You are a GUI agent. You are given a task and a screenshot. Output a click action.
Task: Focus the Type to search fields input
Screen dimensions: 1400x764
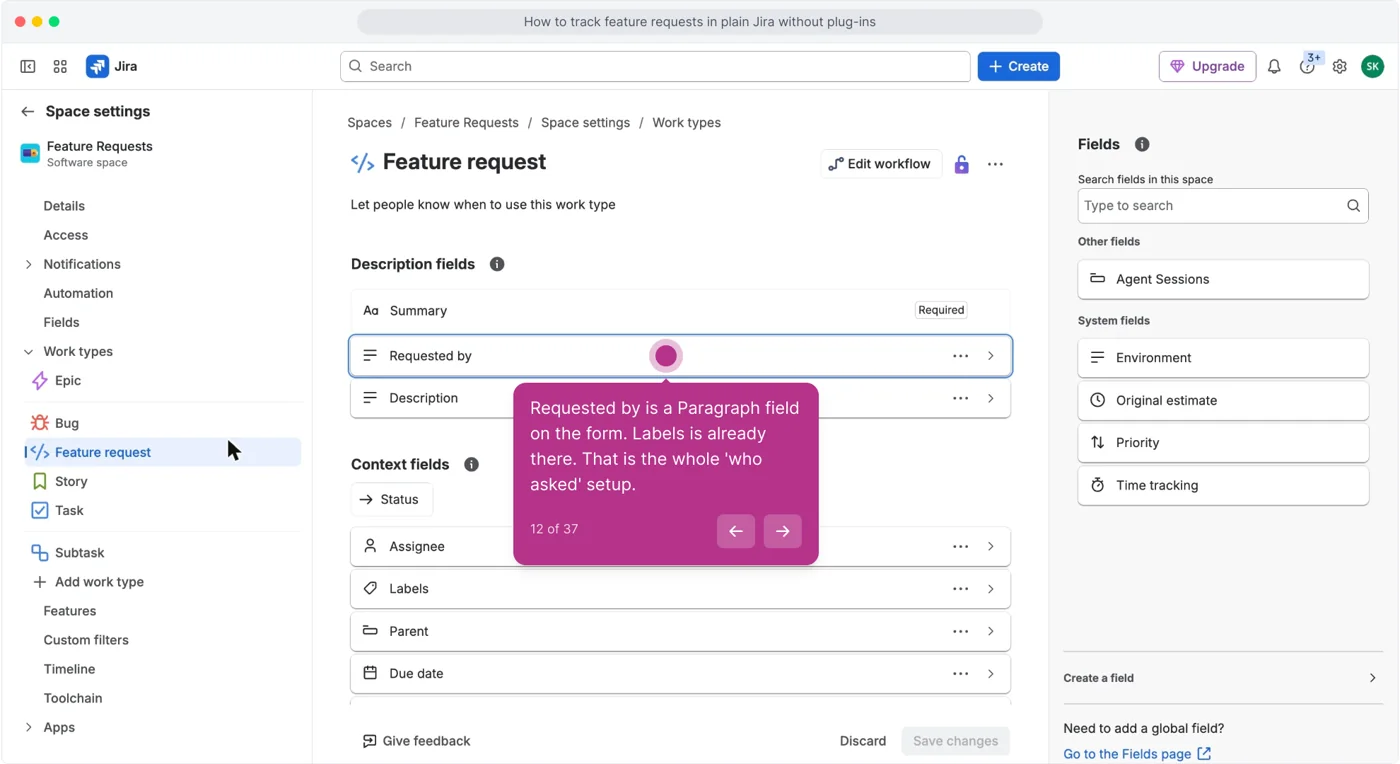pyautogui.click(x=1222, y=206)
